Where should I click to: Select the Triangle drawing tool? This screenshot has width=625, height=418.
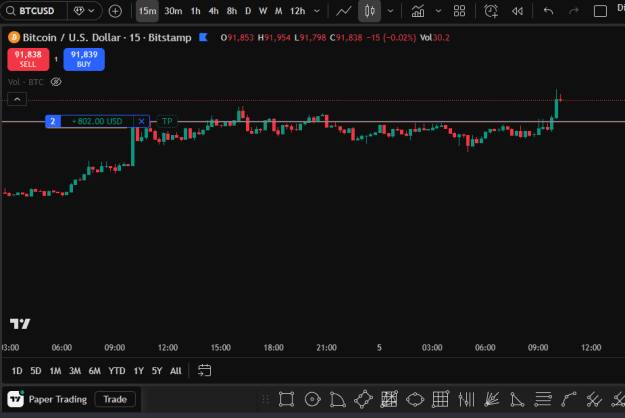[x=517, y=399]
